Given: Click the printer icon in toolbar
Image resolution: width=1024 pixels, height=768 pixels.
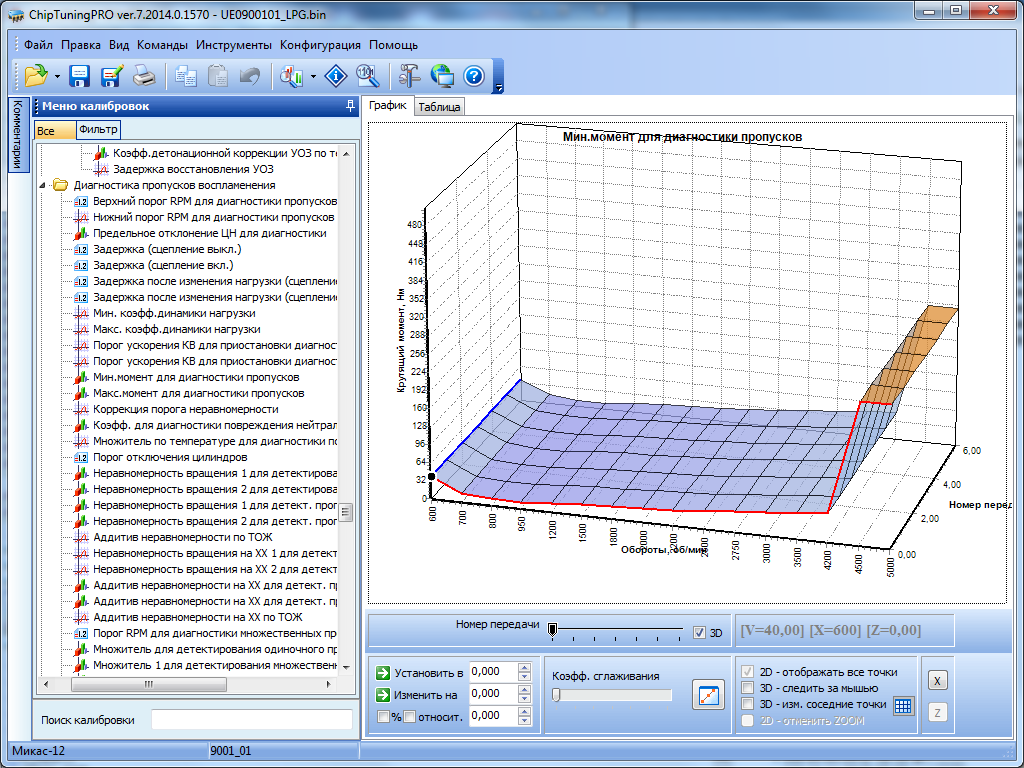Looking at the screenshot, I should (x=144, y=75).
